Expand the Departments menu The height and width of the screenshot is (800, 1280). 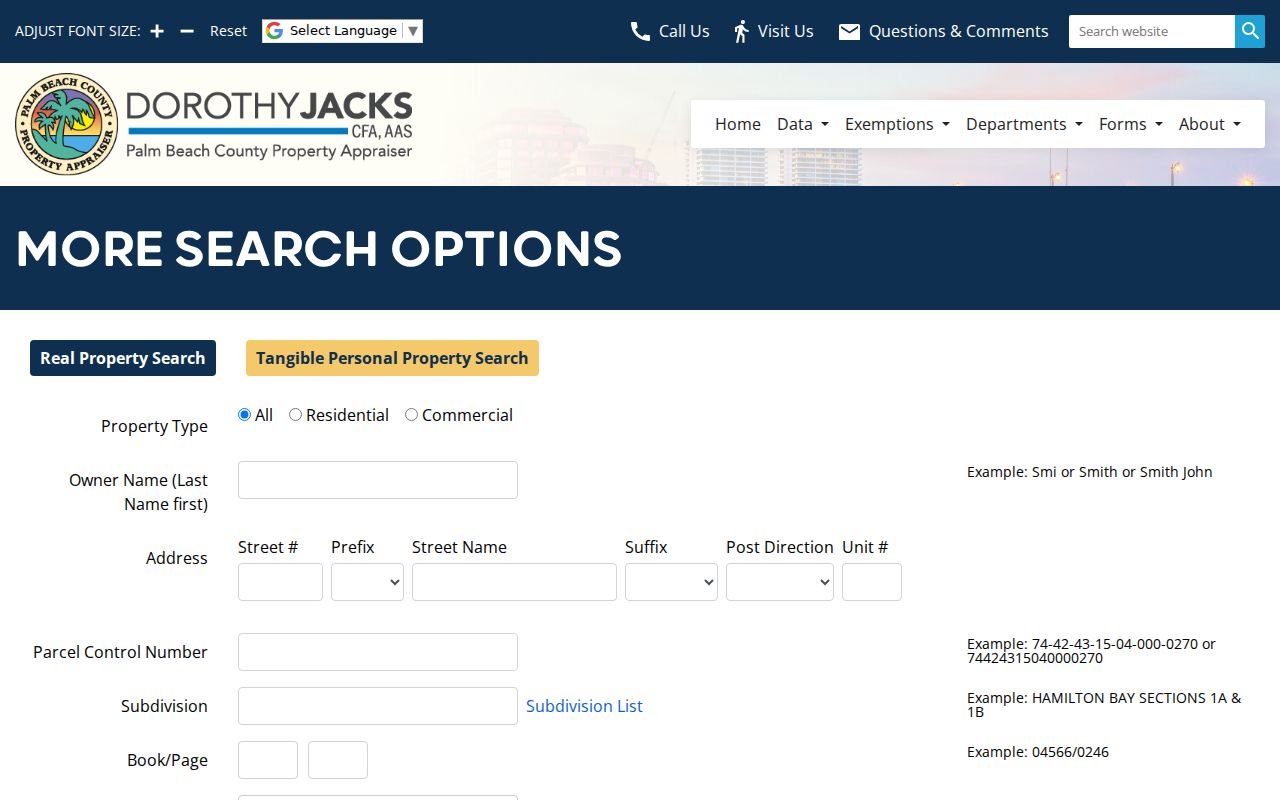point(1024,124)
